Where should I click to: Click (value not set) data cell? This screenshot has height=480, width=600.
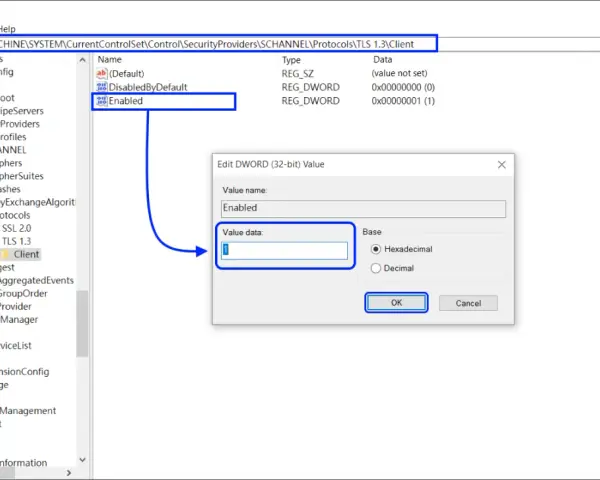[x=399, y=73]
